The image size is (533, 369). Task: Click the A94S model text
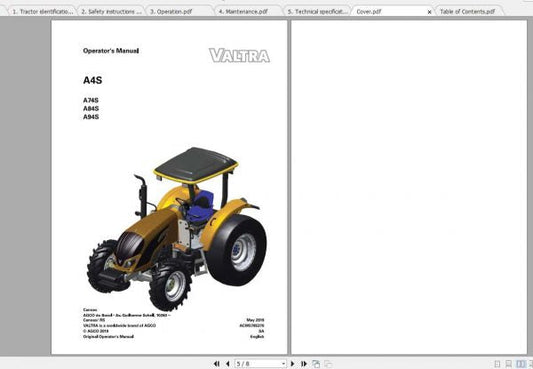point(91,117)
